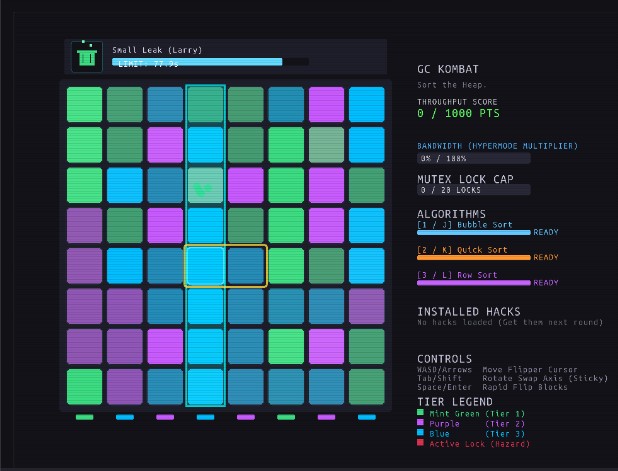
Task: Click the darker blue block inside the yellow cursor
Action: [x=246, y=266]
